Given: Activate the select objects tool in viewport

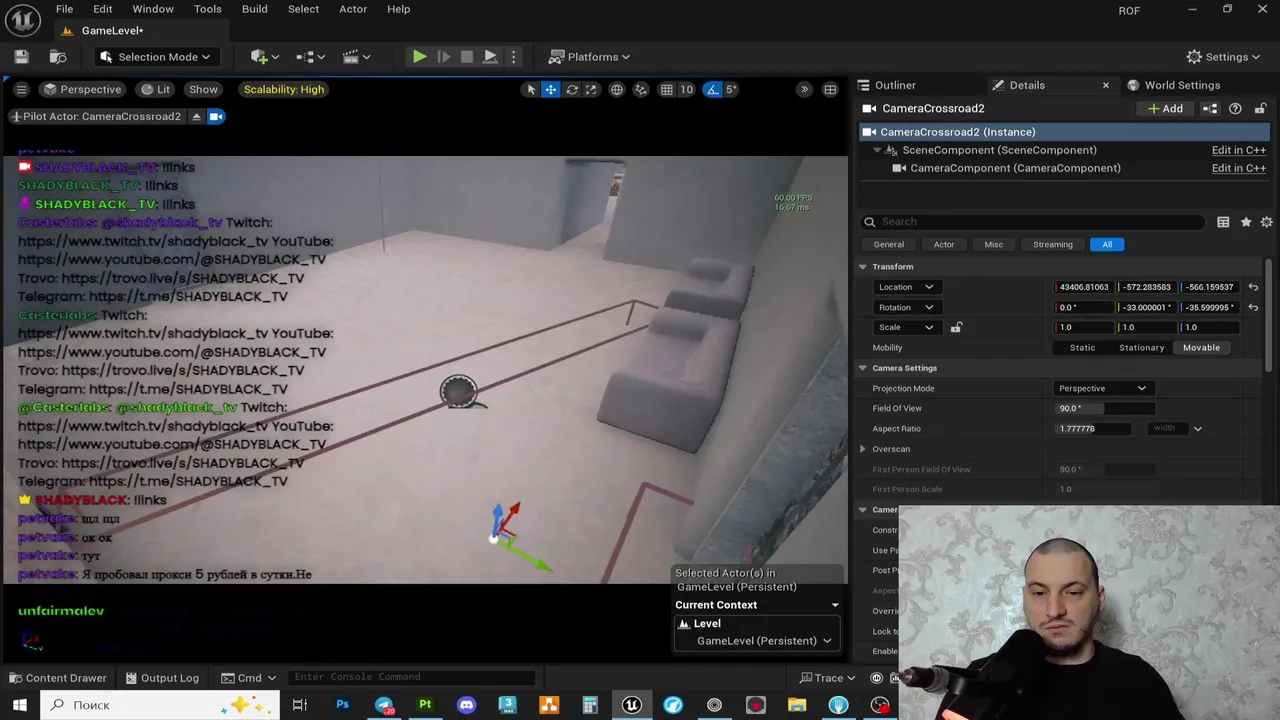Looking at the screenshot, I should (x=531, y=89).
